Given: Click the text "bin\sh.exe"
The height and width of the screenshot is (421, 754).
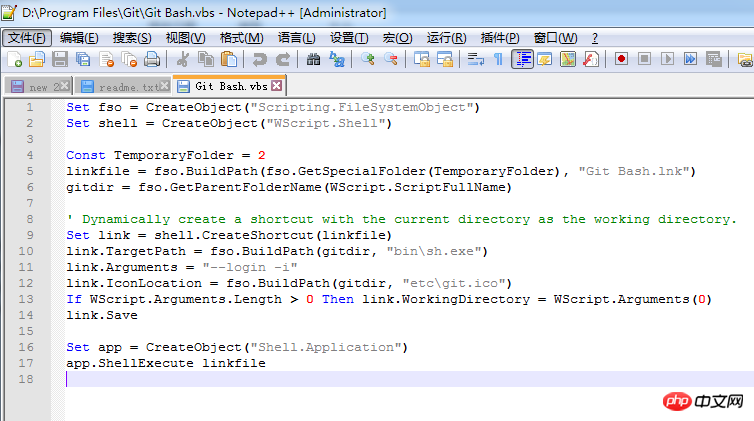Looking at the screenshot, I should [434, 251].
